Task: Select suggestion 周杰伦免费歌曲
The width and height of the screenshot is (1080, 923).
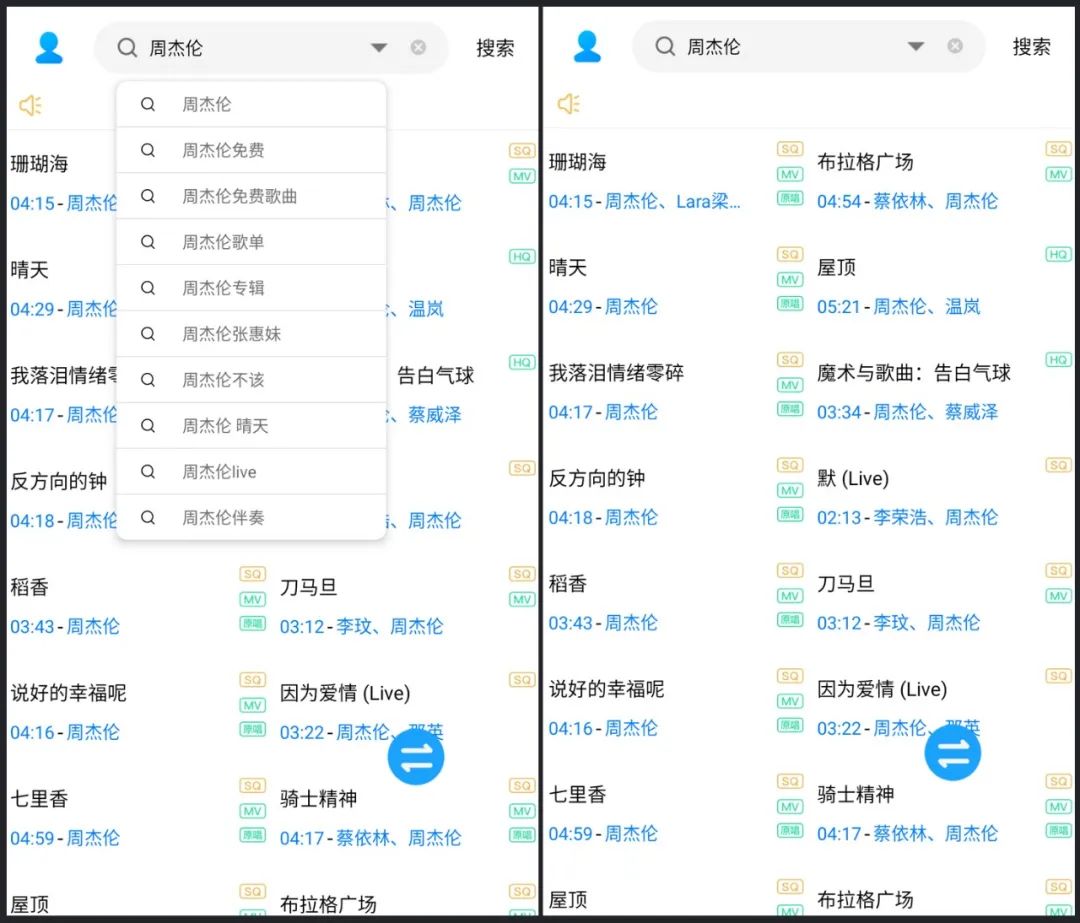Action: (x=251, y=196)
